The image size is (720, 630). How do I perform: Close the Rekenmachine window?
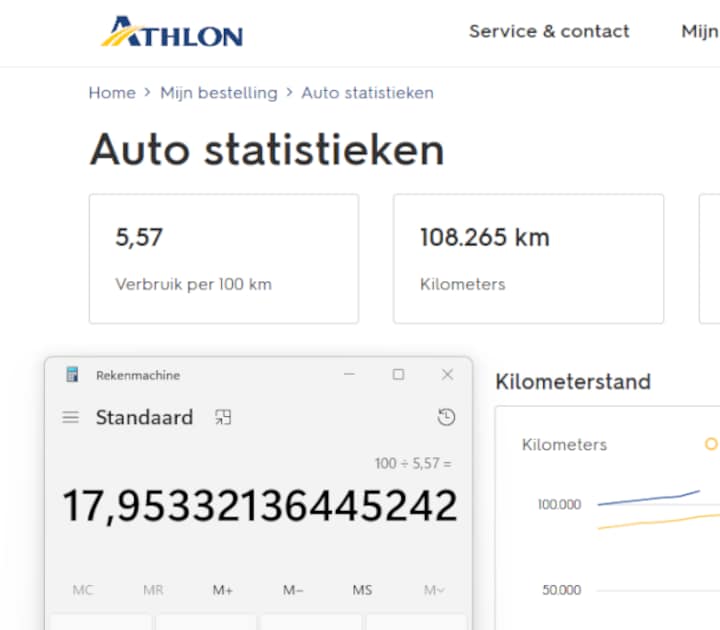tap(447, 374)
